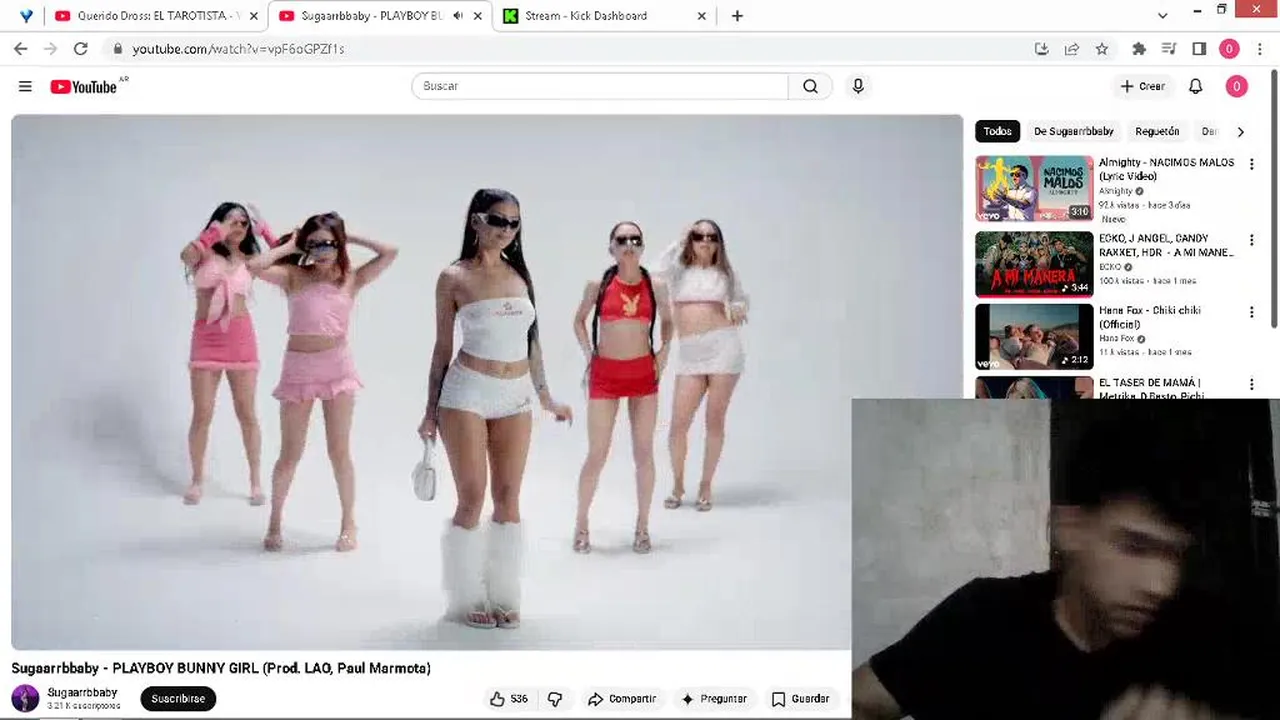Screen dimensions: 1280x720
Task: Go forward with the browser arrow
Action: click(x=50, y=48)
